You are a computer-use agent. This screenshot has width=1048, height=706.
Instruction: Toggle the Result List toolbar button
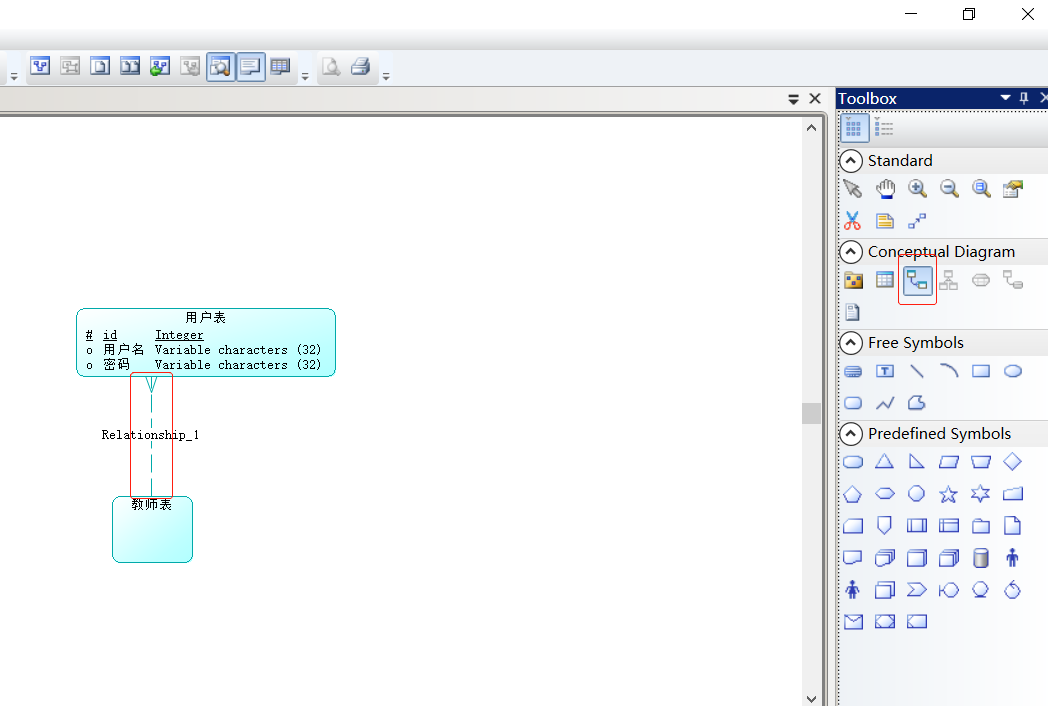(281, 67)
